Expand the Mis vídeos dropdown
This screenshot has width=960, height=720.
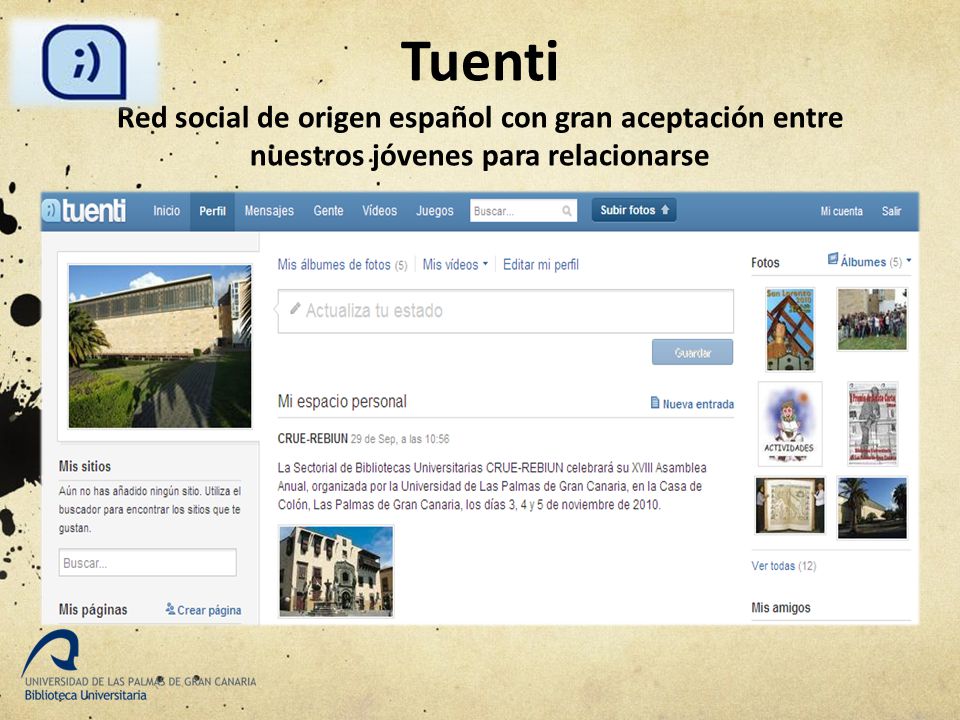[455, 264]
